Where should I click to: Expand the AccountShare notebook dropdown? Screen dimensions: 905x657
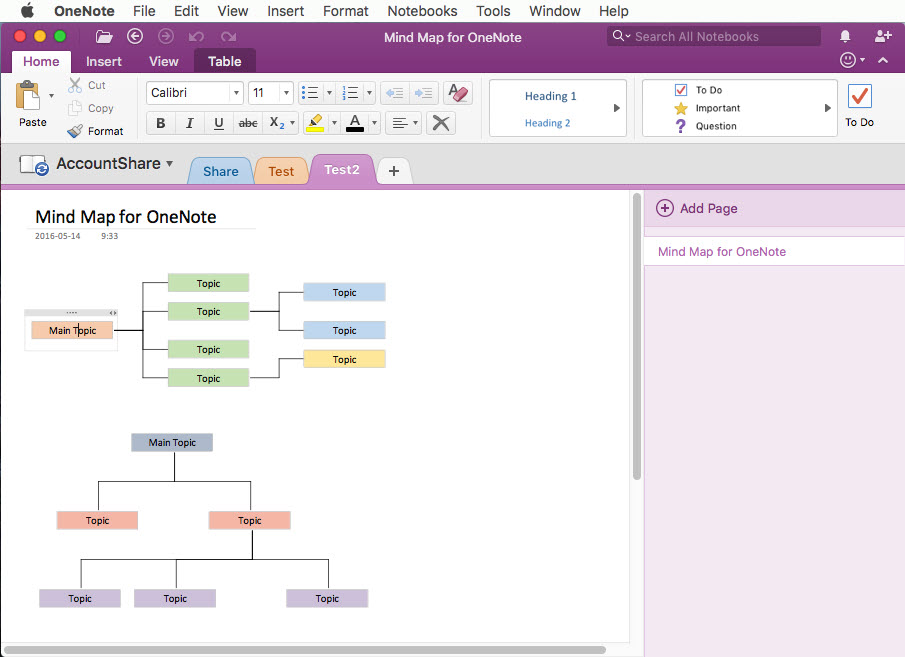(170, 163)
